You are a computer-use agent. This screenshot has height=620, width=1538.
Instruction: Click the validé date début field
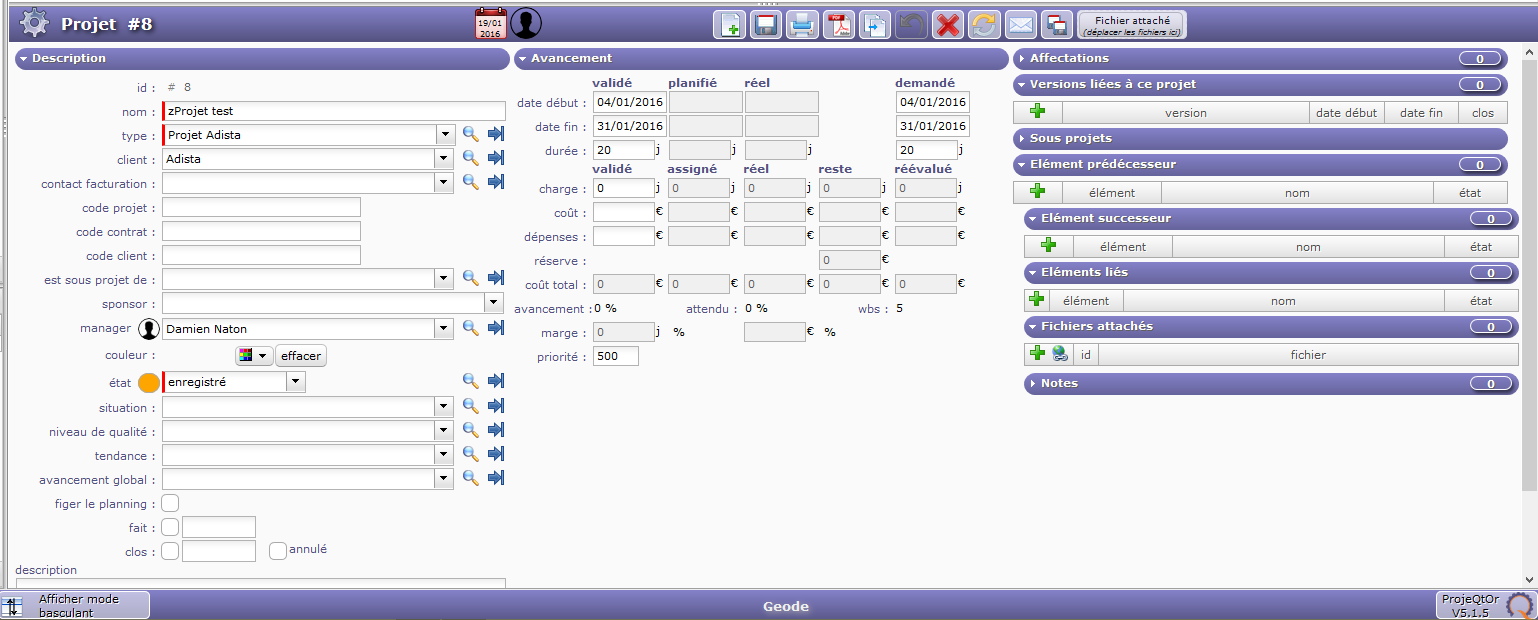629,102
